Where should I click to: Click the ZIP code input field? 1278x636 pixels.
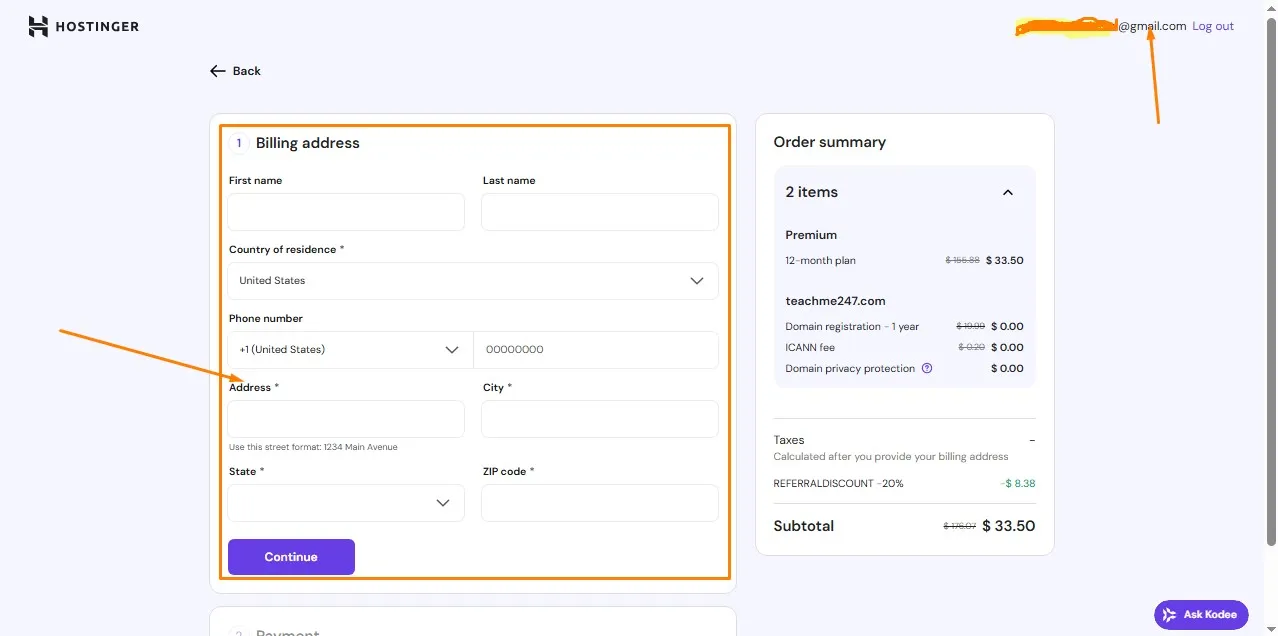coord(599,503)
